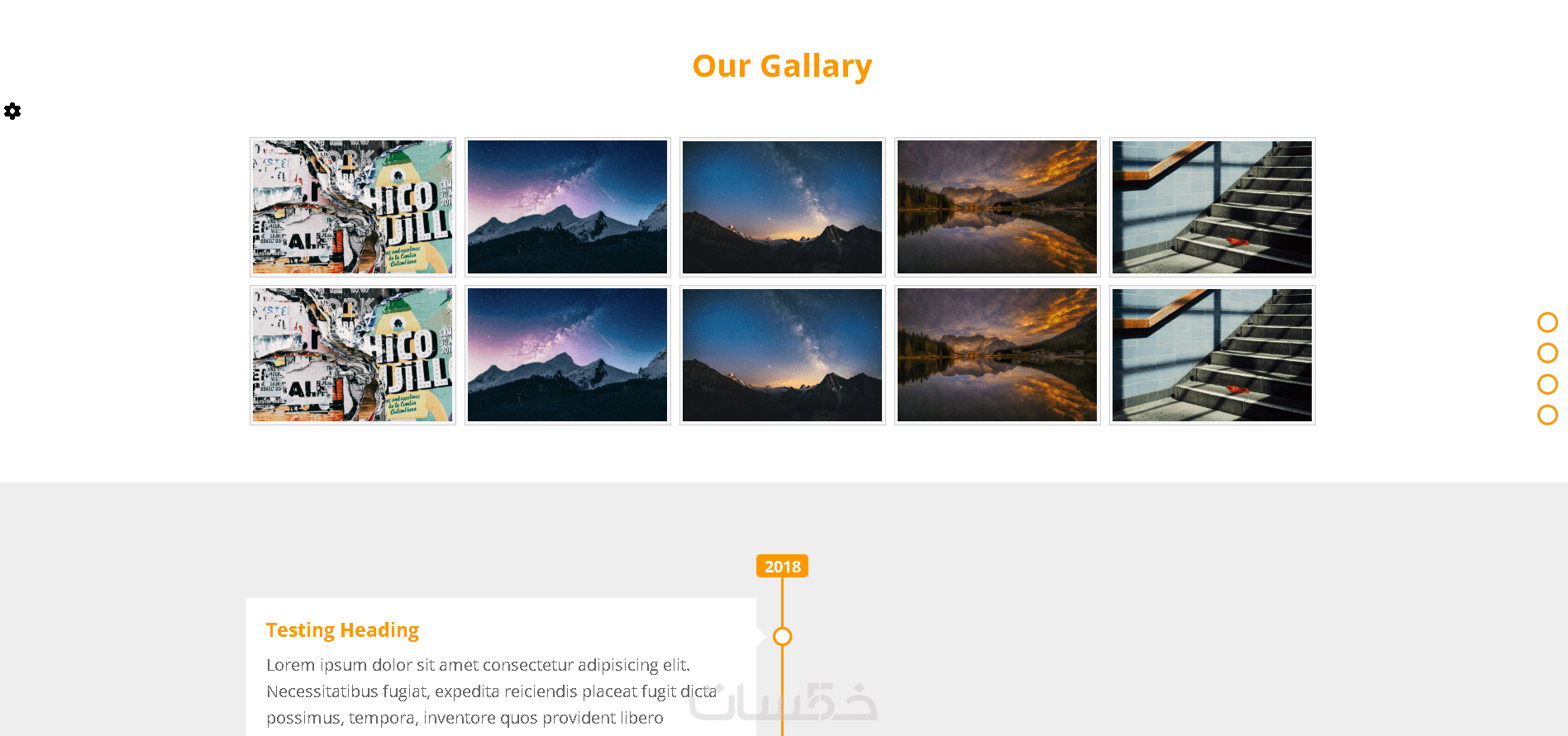
Task: Open top row torn poster collage image
Action: pyautogui.click(x=353, y=207)
